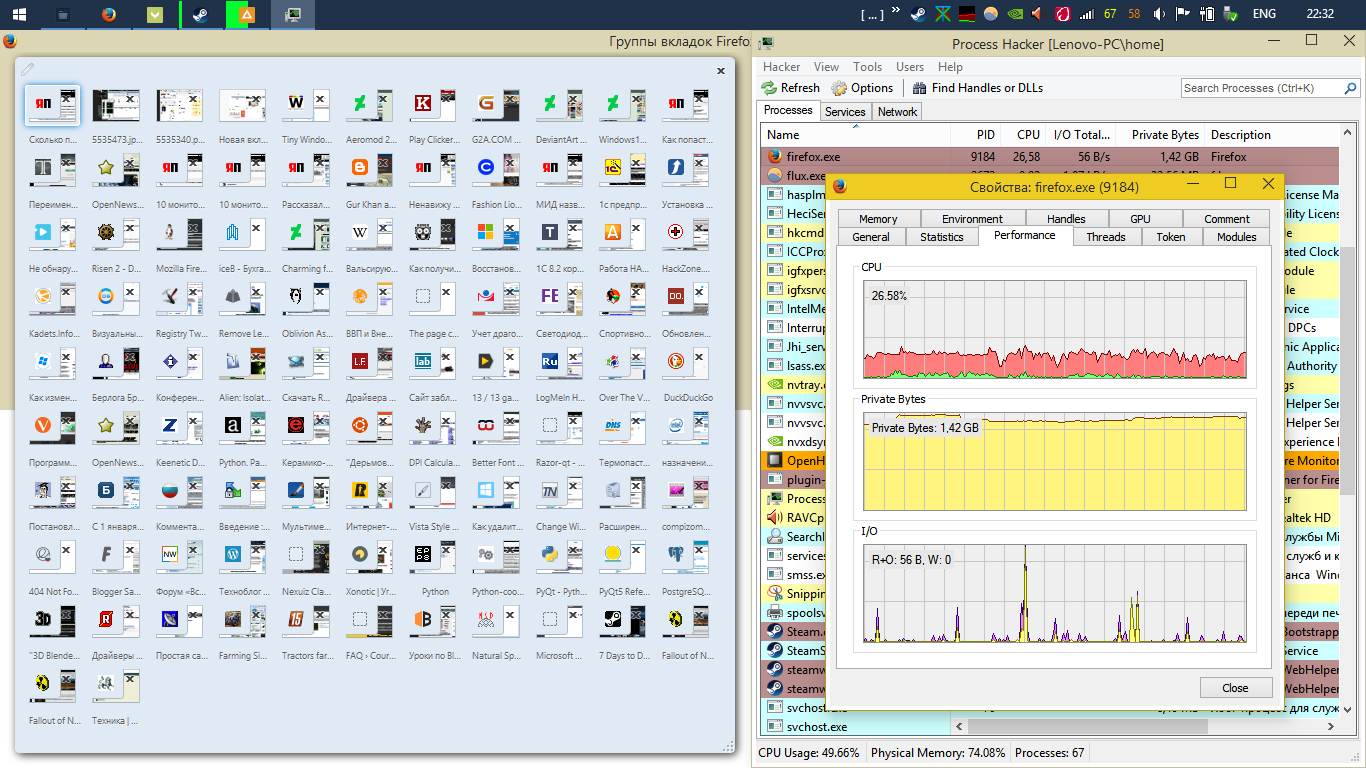The image size is (1366, 768).
Task: Click "Physical Memory: 74.08%" in status bar
Action: (938, 753)
